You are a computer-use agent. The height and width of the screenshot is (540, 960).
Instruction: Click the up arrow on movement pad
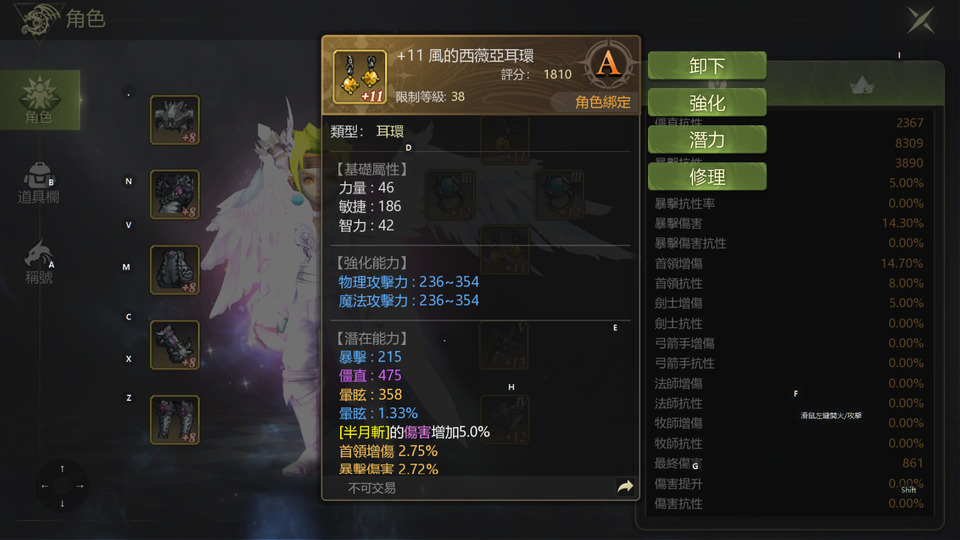click(62, 468)
